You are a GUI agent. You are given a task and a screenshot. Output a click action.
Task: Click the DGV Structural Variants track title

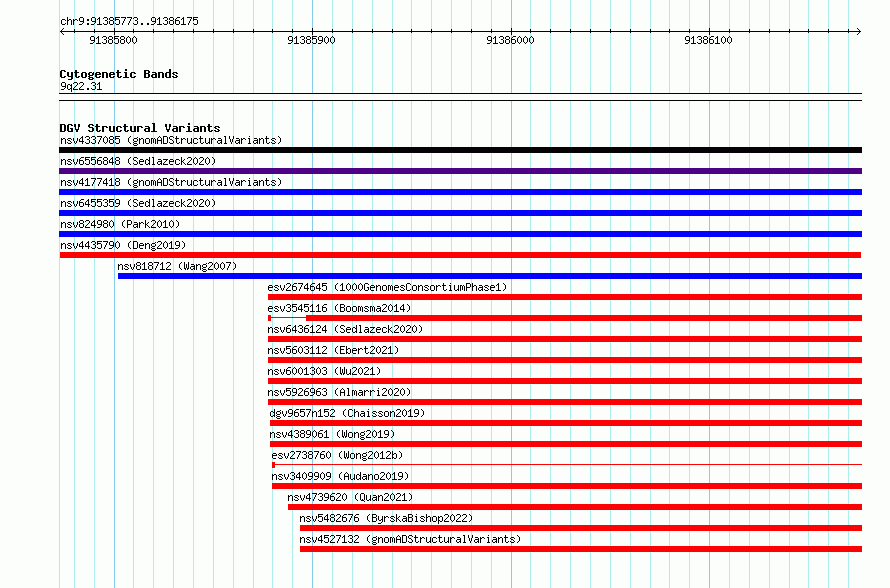coord(140,128)
